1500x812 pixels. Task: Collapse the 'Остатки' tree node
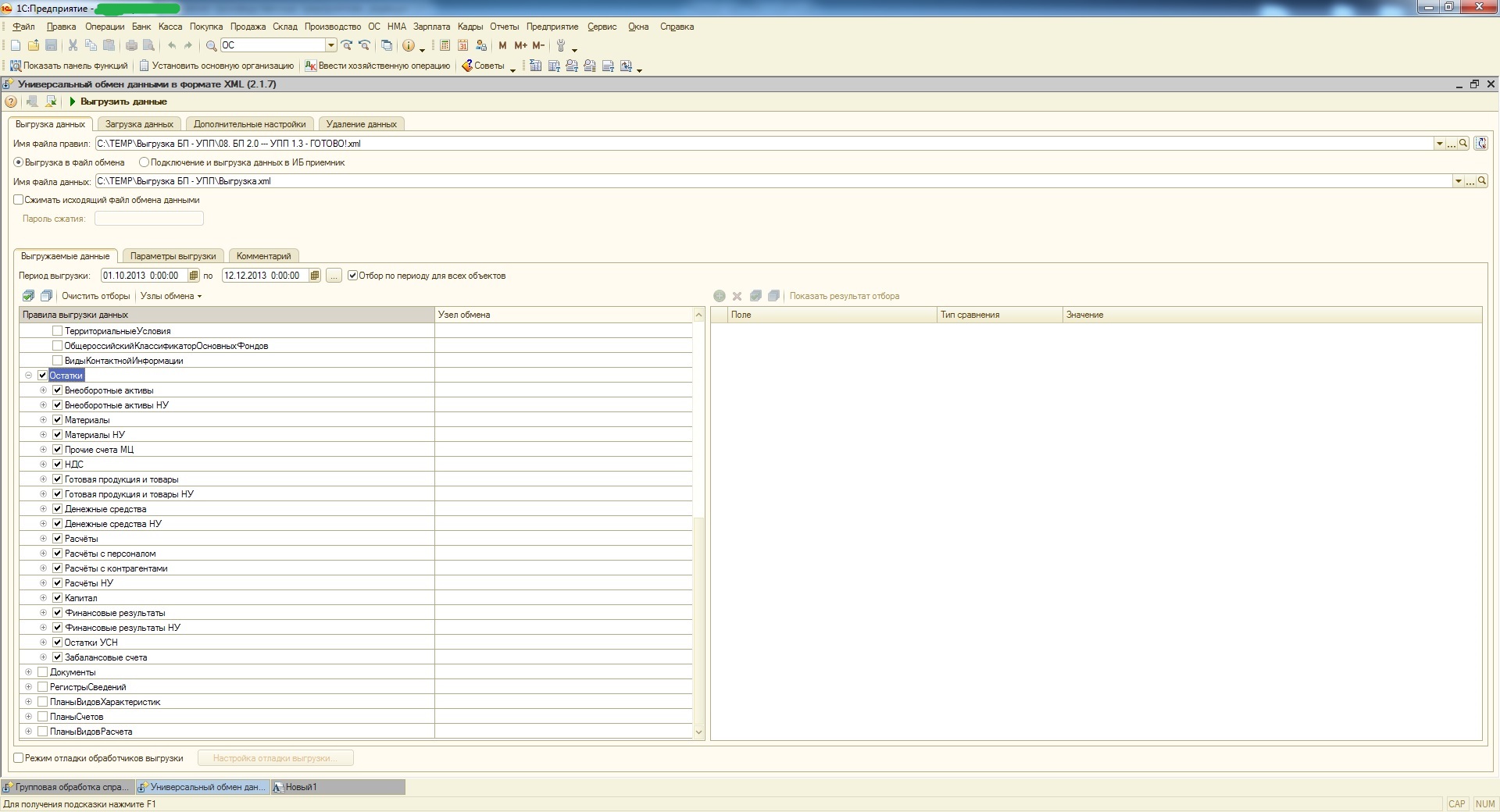tap(28, 376)
